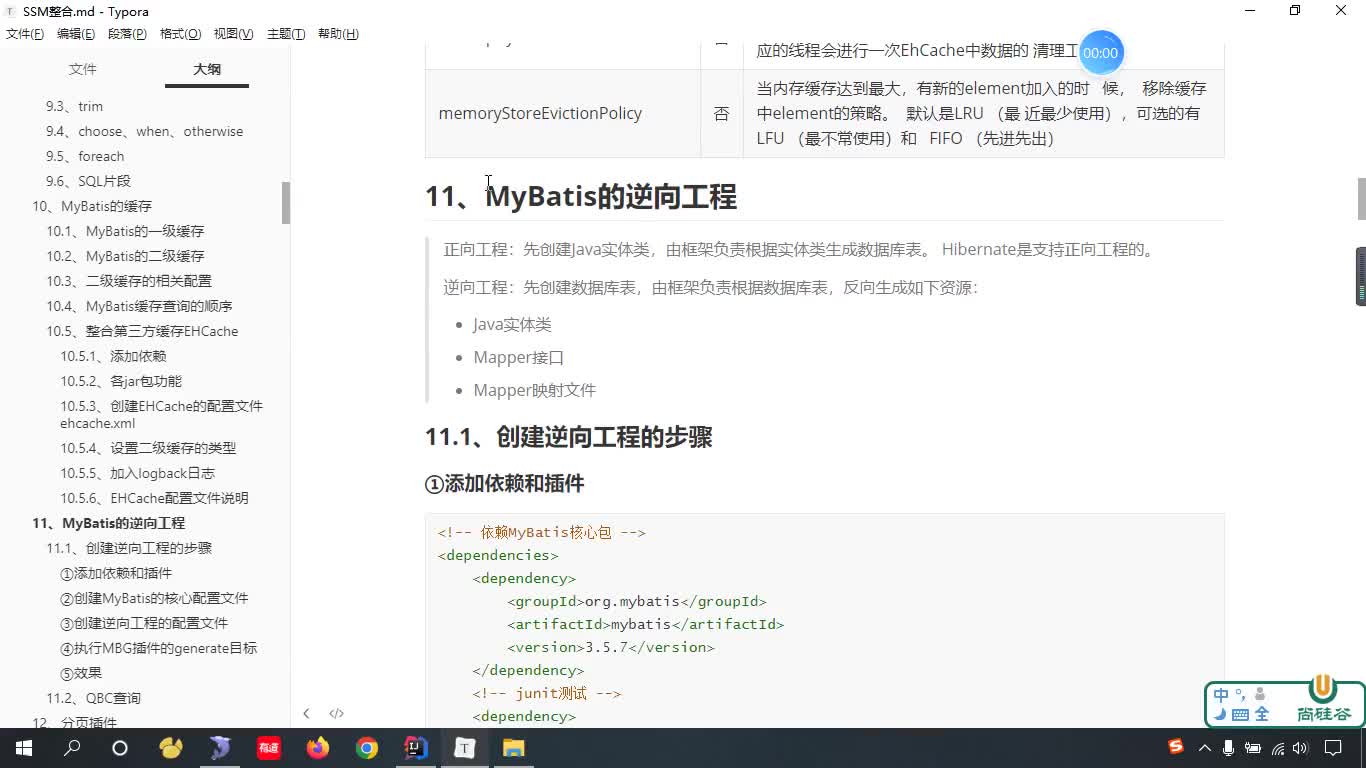Click the Sogou input tray icon
The width and height of the screenshot is (1366, 768).
1176,747
